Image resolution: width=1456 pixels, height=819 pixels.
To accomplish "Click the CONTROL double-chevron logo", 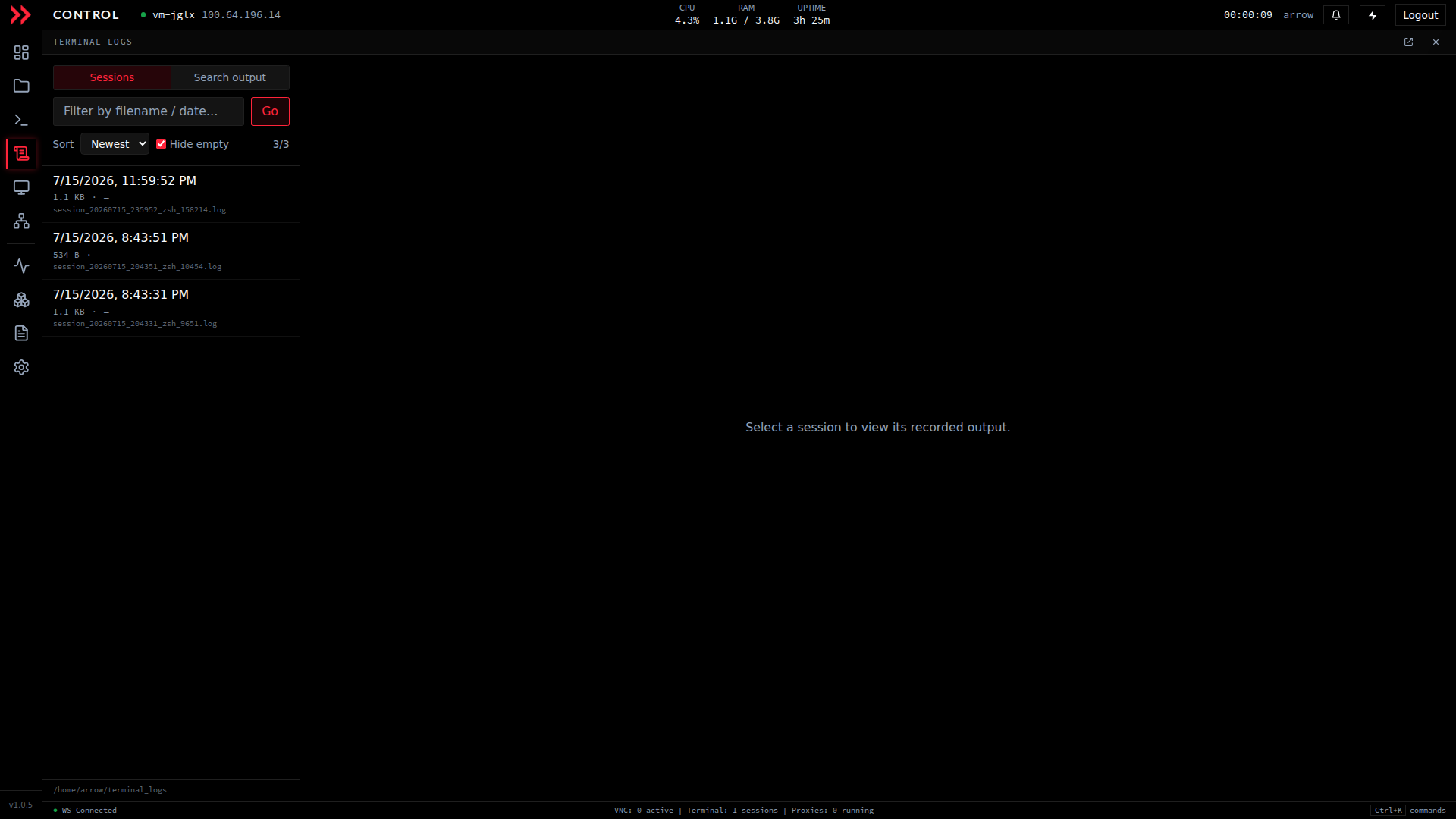I will click(20, 15).
